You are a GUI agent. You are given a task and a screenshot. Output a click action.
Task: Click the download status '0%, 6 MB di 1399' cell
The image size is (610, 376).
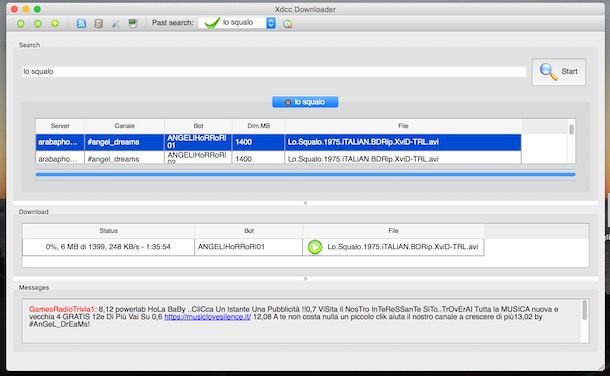coord(108,247)
